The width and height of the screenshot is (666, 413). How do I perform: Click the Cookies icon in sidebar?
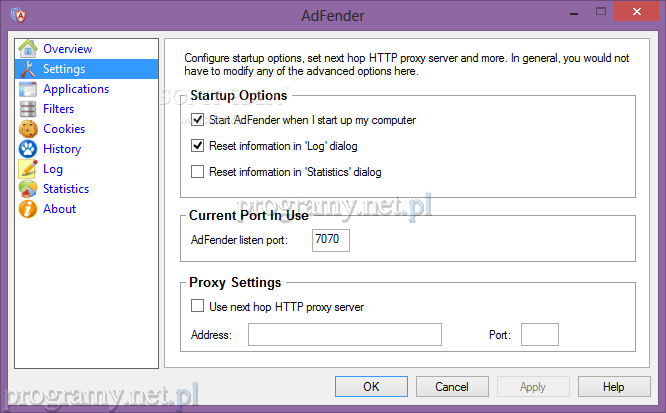click(27, 129)
